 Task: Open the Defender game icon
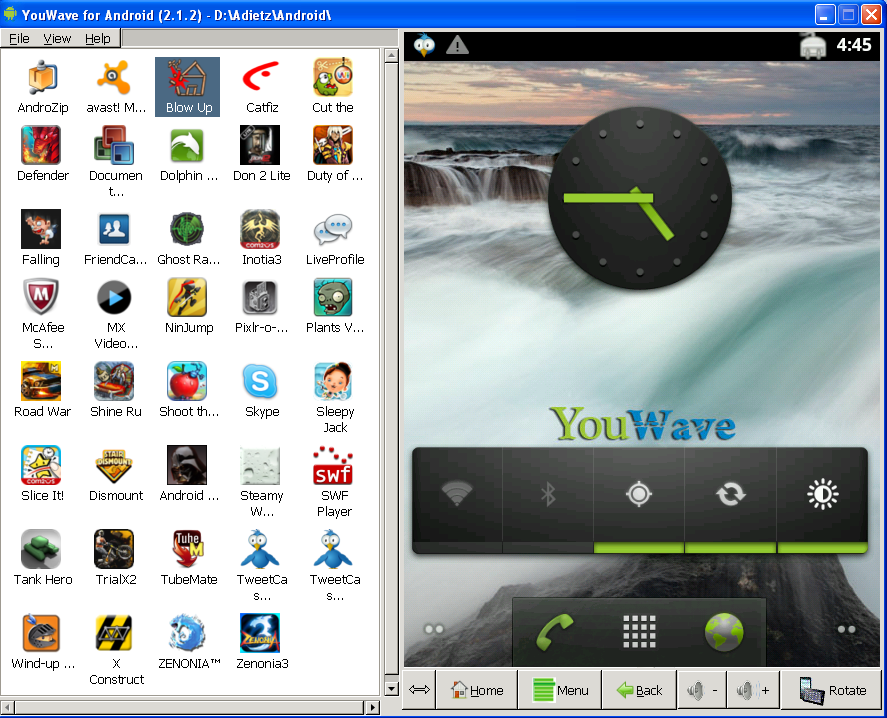(x=41, y=145)
